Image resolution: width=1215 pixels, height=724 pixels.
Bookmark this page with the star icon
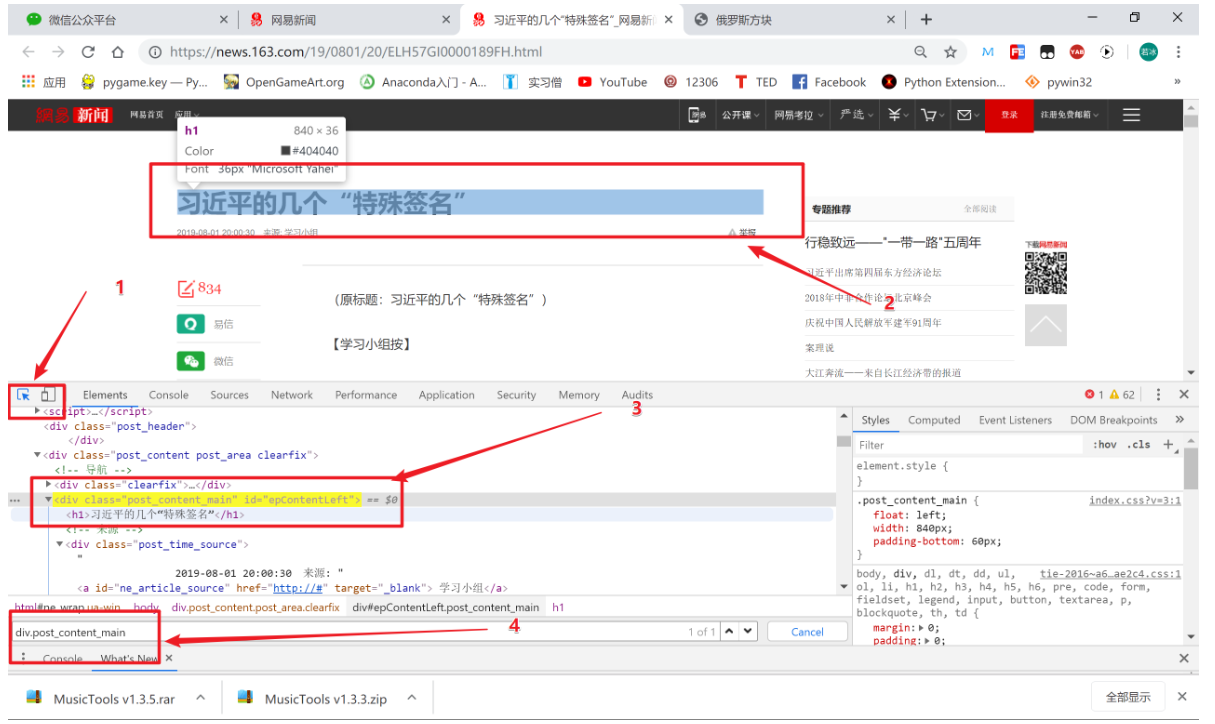pos(950,52)
